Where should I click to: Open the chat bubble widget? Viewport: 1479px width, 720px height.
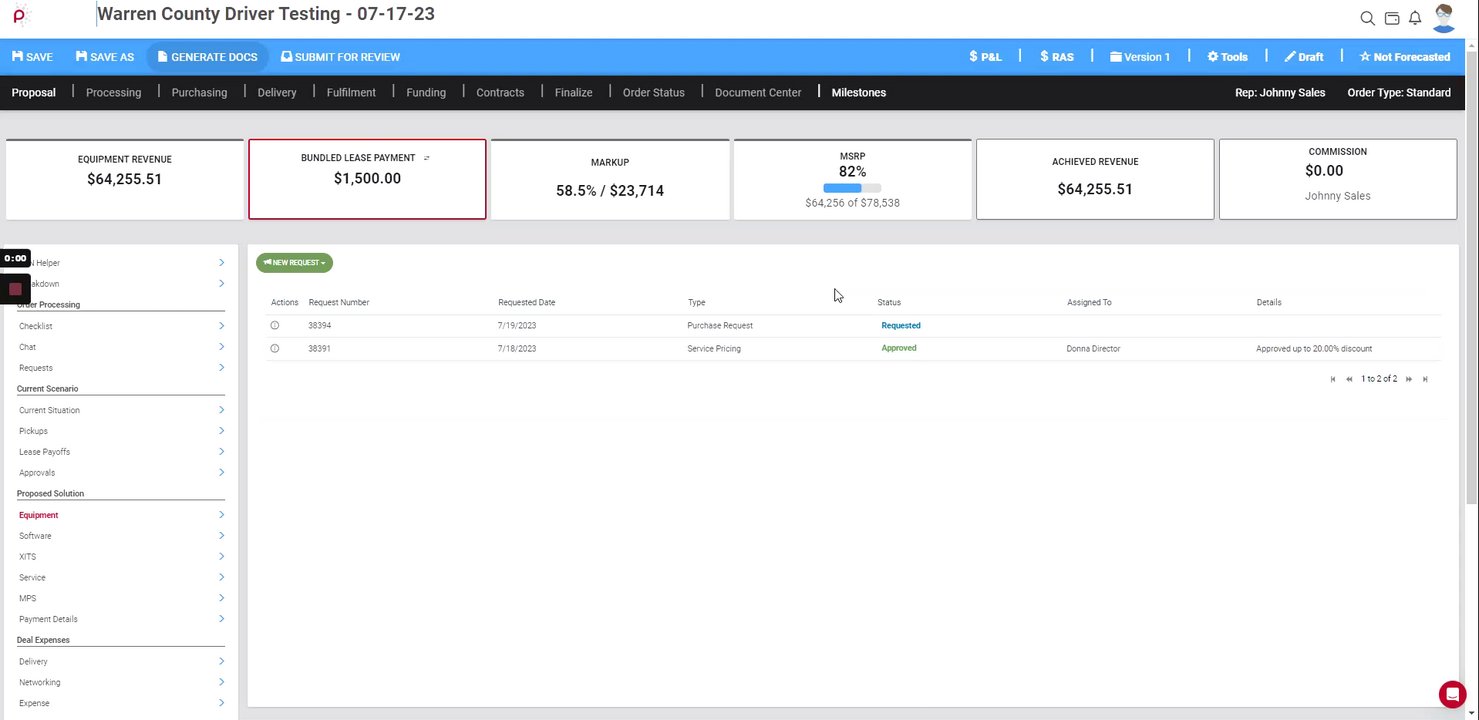point(1452,694)
